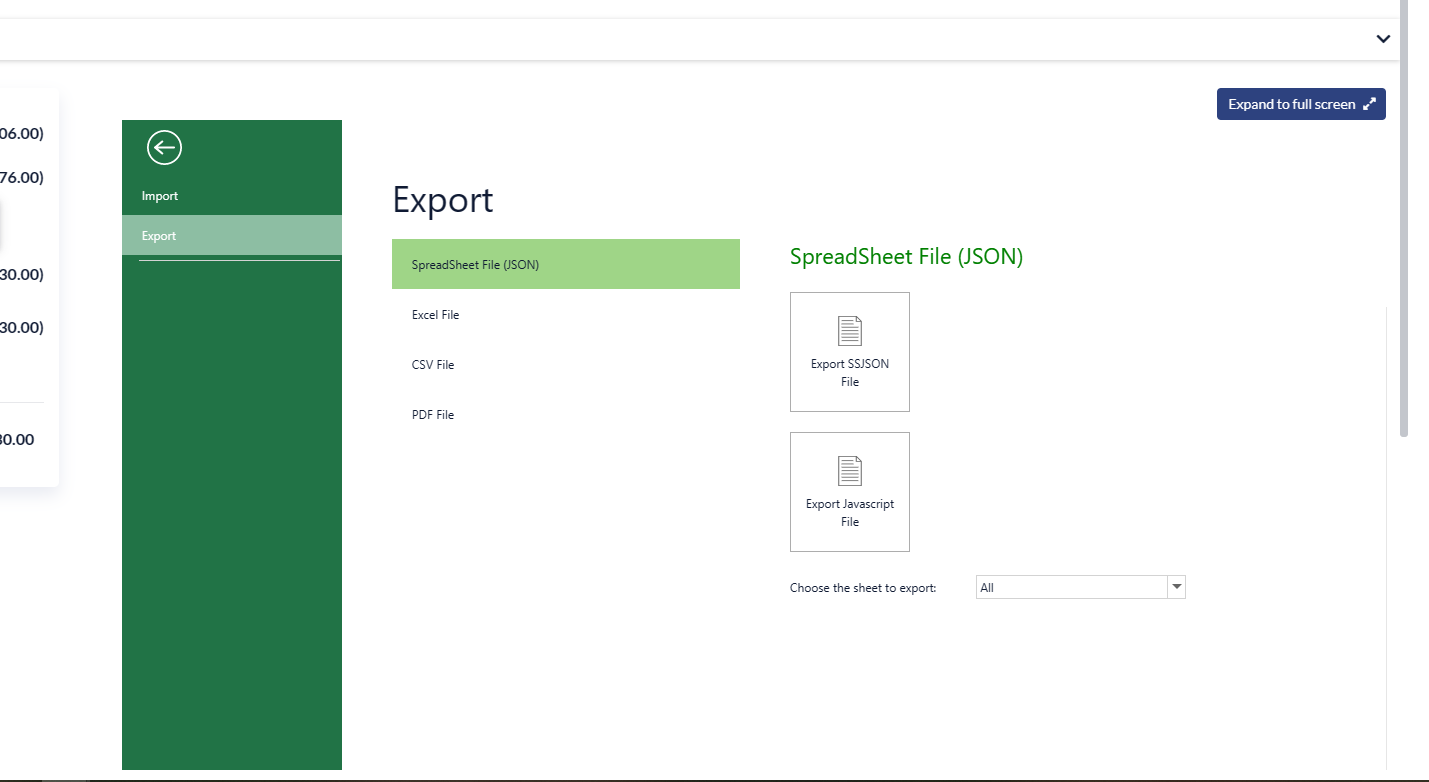Image resolution: width=1429 pixels, height=782 pixels.
Task: Click the Export SSJSON File document icon
Action: 849,330
